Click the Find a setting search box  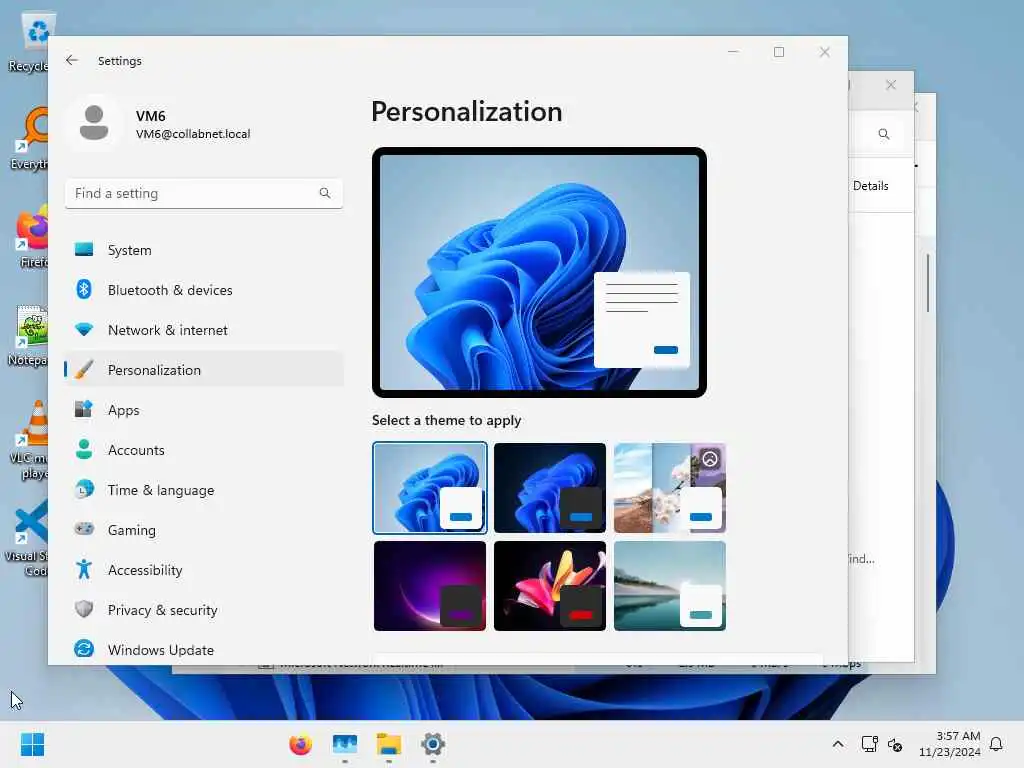(204, 193)
